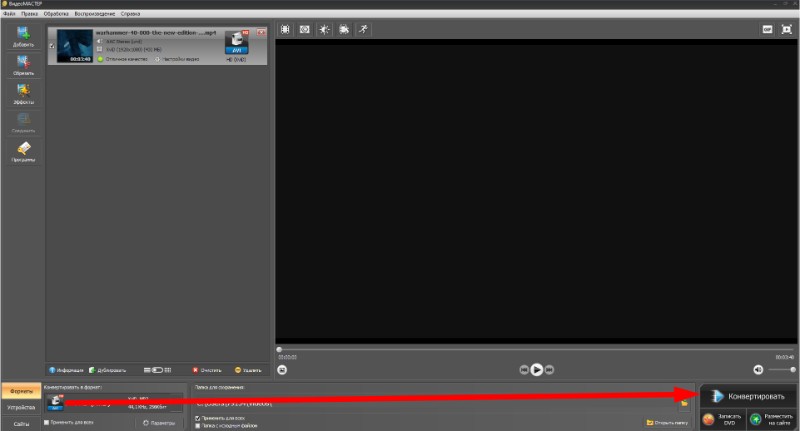Switch the preview to fullscreen mode
Image resolution: width=800 pixels, height=431 pixels.
pyautogui.click(x=787, y=30)
